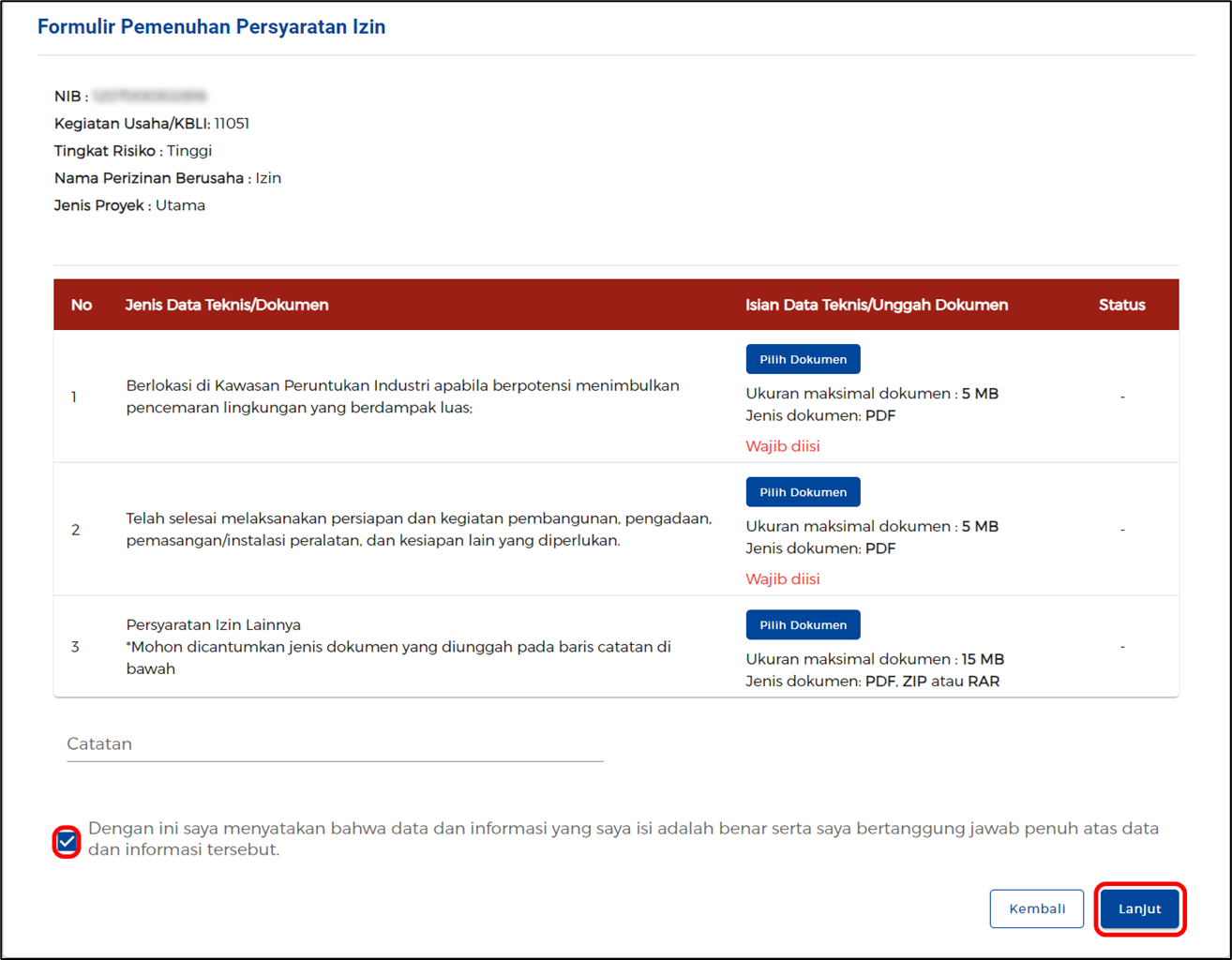1232x960 pixels.
Task: Click the Kegiatan Usaha/KBLI 11051 line
Action: click(x=152, y=124)
